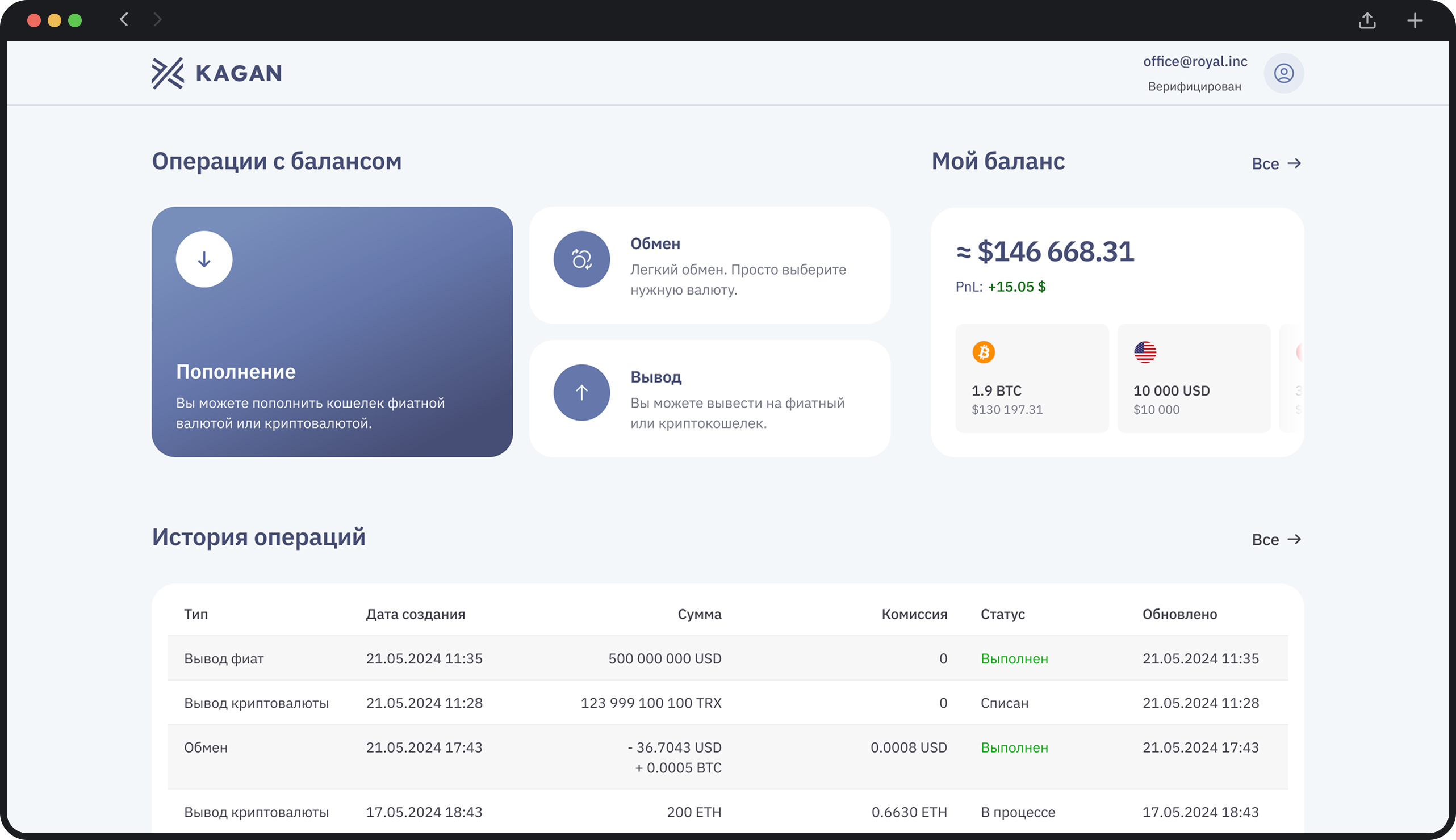Select the Вывод фиат operation row

pos(727,658)
